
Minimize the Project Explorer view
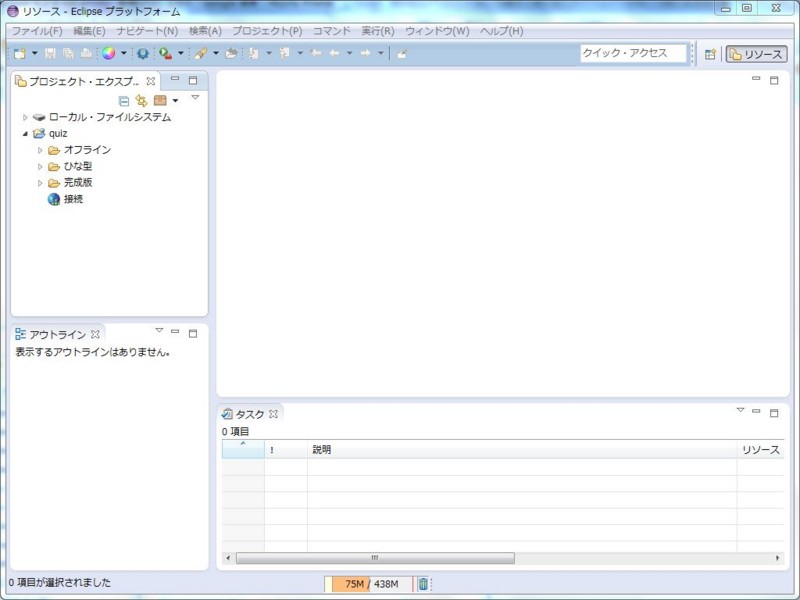[174, 79]
